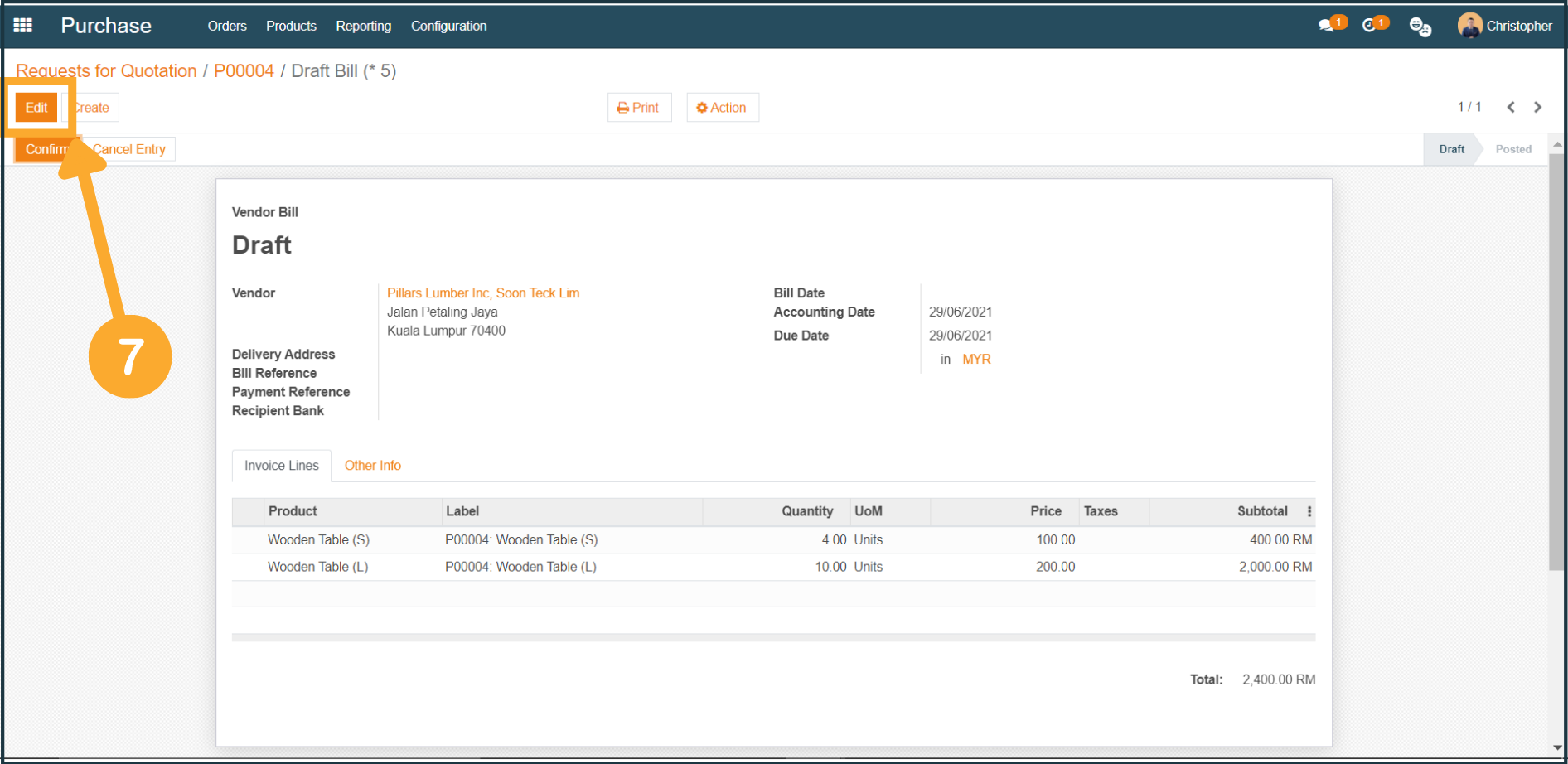Switch to the Other Info tab
Image resolution: width=1568 pixels, height=764 pixels.
click(372, 466)
